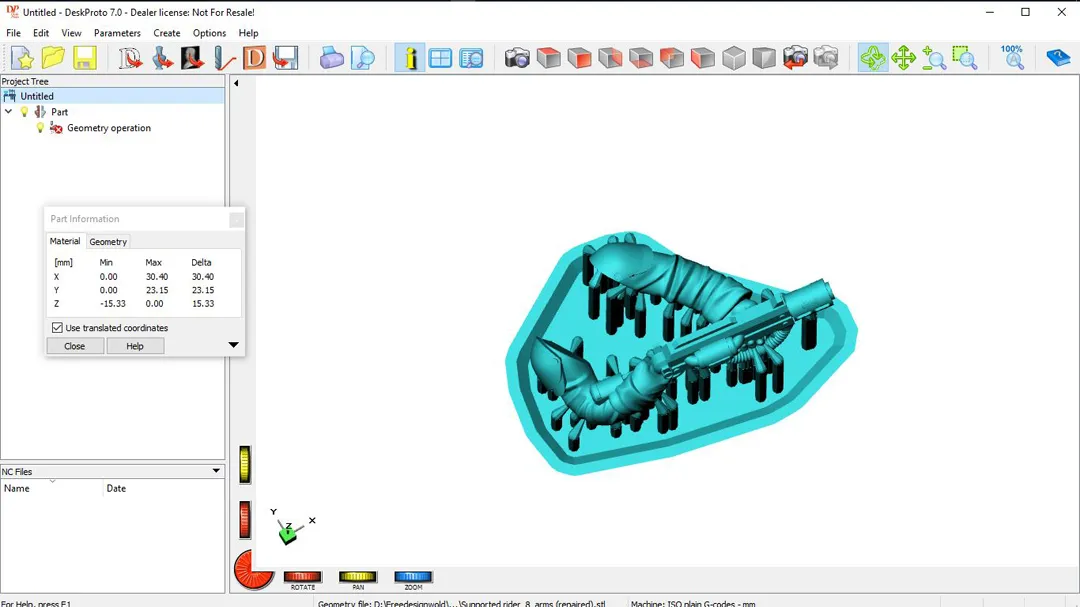This screenshot has width=1080, height=607.
Task: Select the dark gray default view cube
Action: coord(764,58)
